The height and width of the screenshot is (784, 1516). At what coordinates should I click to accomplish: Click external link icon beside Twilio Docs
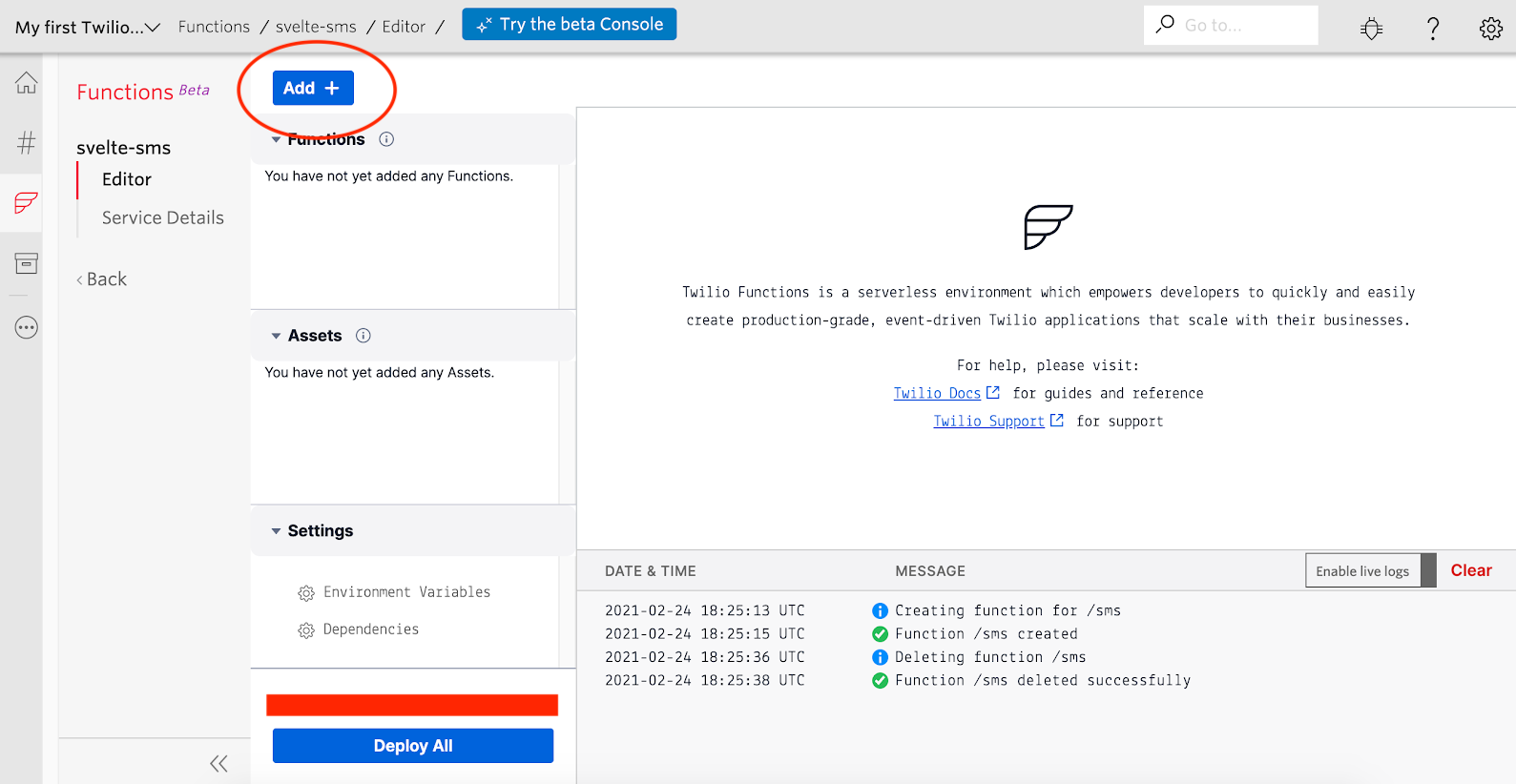point(993,392)
